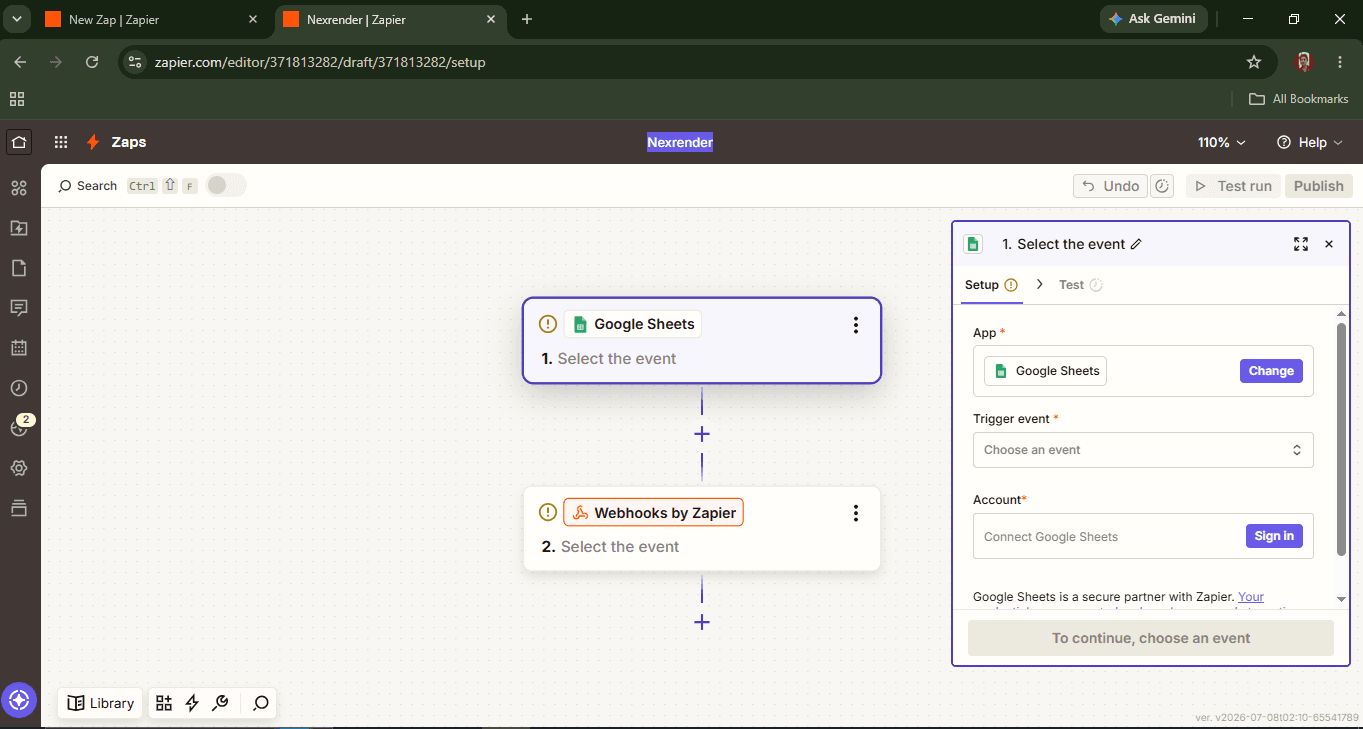Image resolution: width=1363 pixels, height=729 pixels.
Task: Open All Bookmarks folder
Action: [x=1299, y=99]
